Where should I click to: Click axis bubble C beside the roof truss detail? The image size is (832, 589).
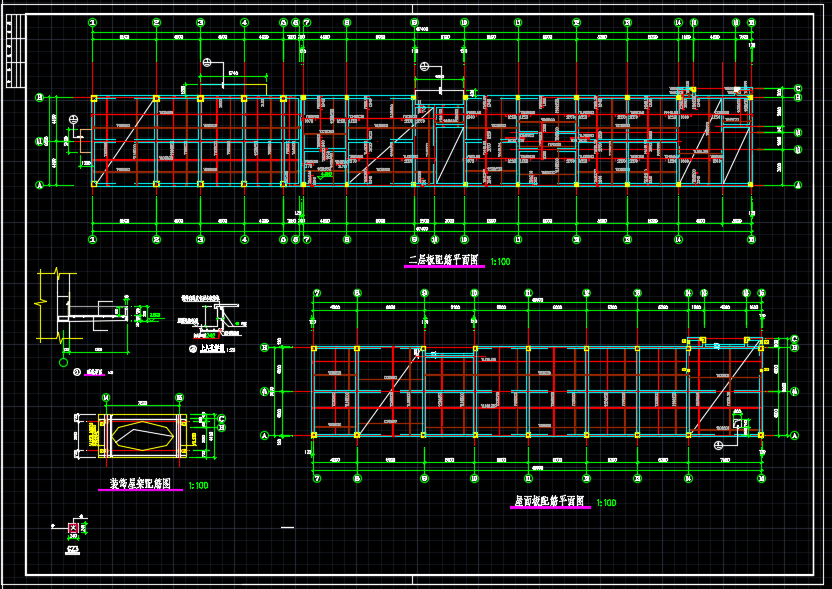pos(222,419)
